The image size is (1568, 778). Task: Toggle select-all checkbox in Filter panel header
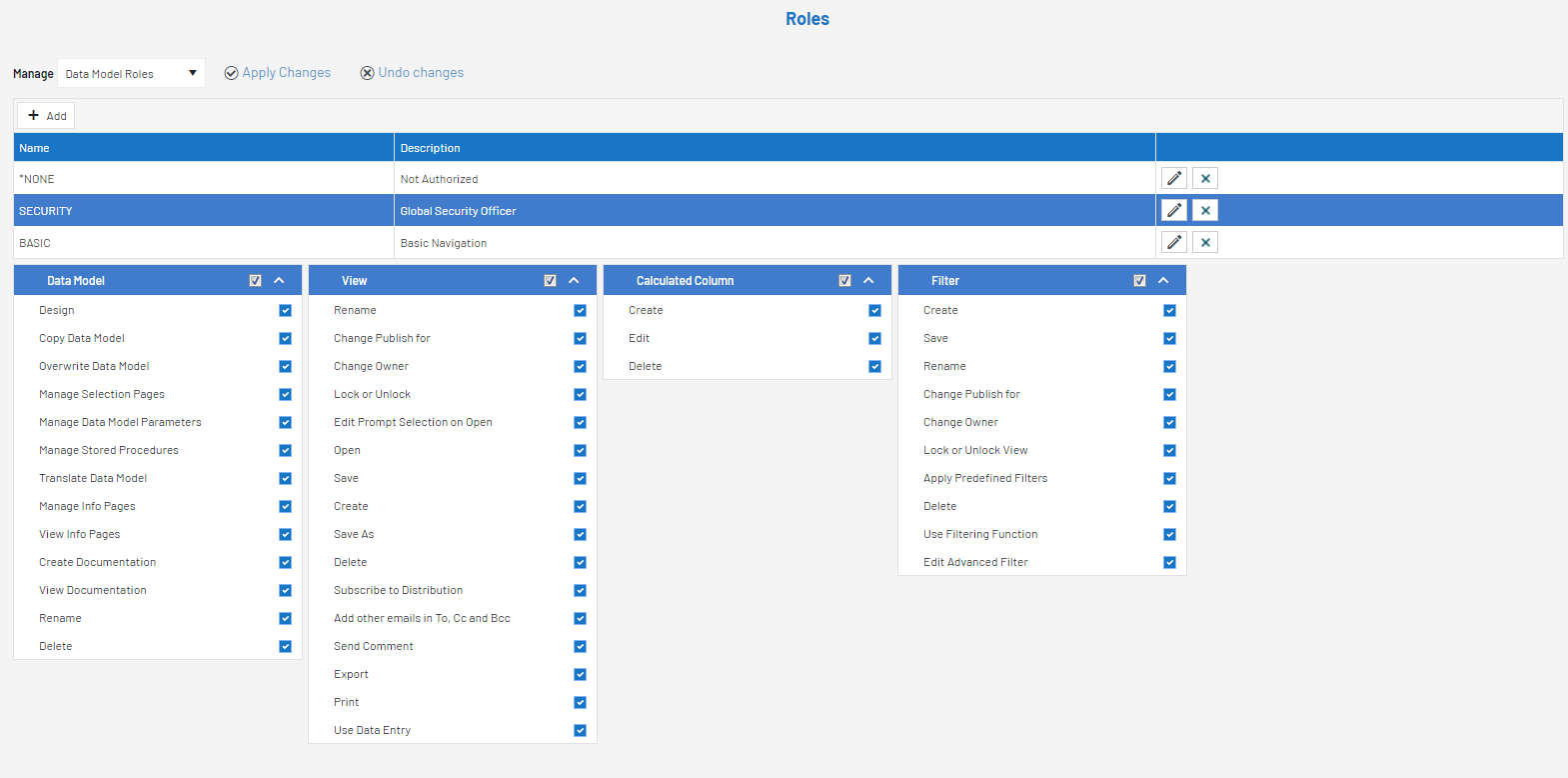coord(1139,281)
